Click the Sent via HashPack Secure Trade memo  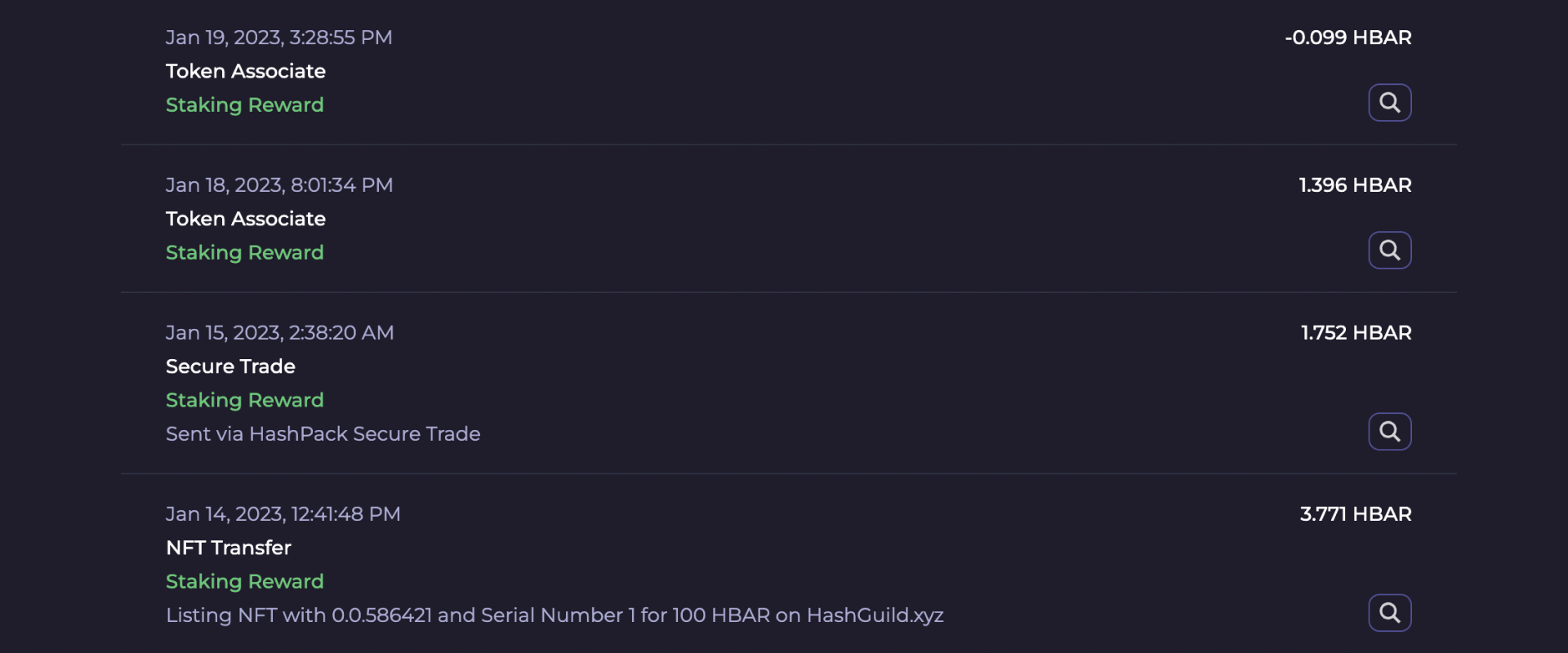coord(323,433)
